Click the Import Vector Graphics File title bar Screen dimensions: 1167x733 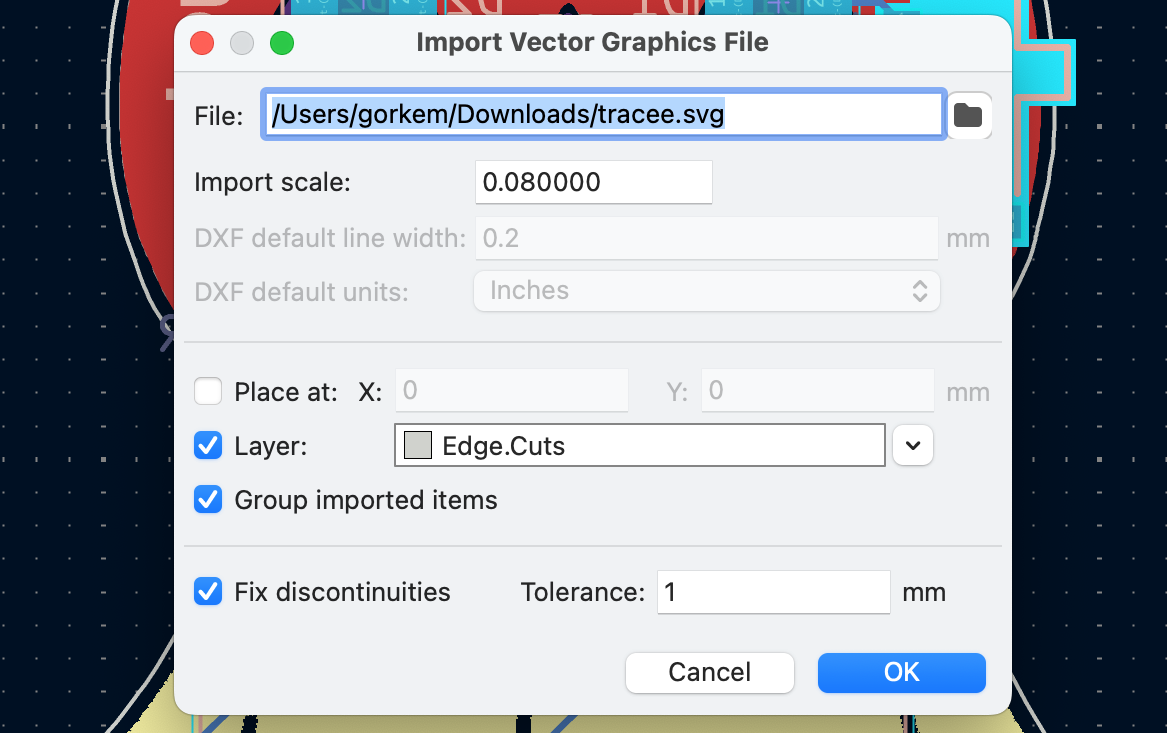point(592,42)
